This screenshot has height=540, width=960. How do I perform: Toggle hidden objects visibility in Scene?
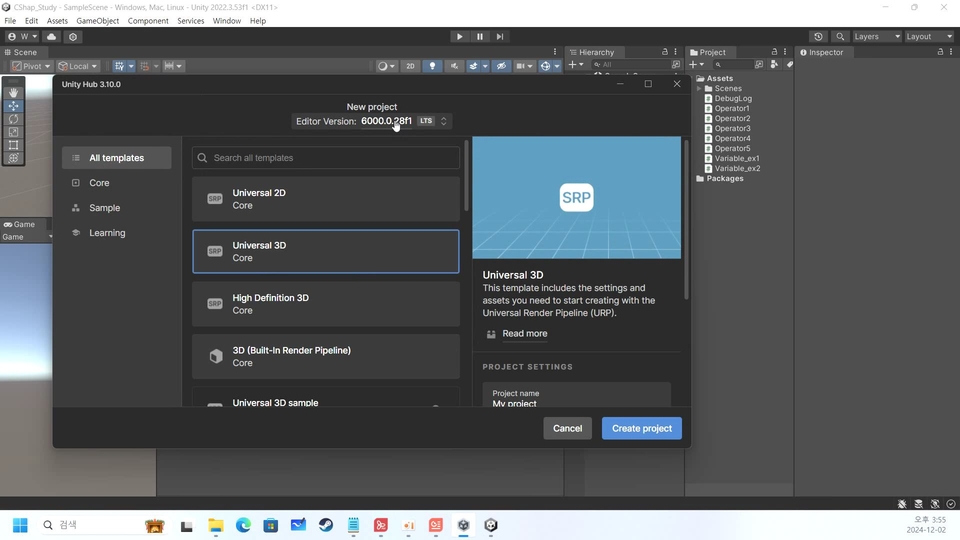click(501, 66)
